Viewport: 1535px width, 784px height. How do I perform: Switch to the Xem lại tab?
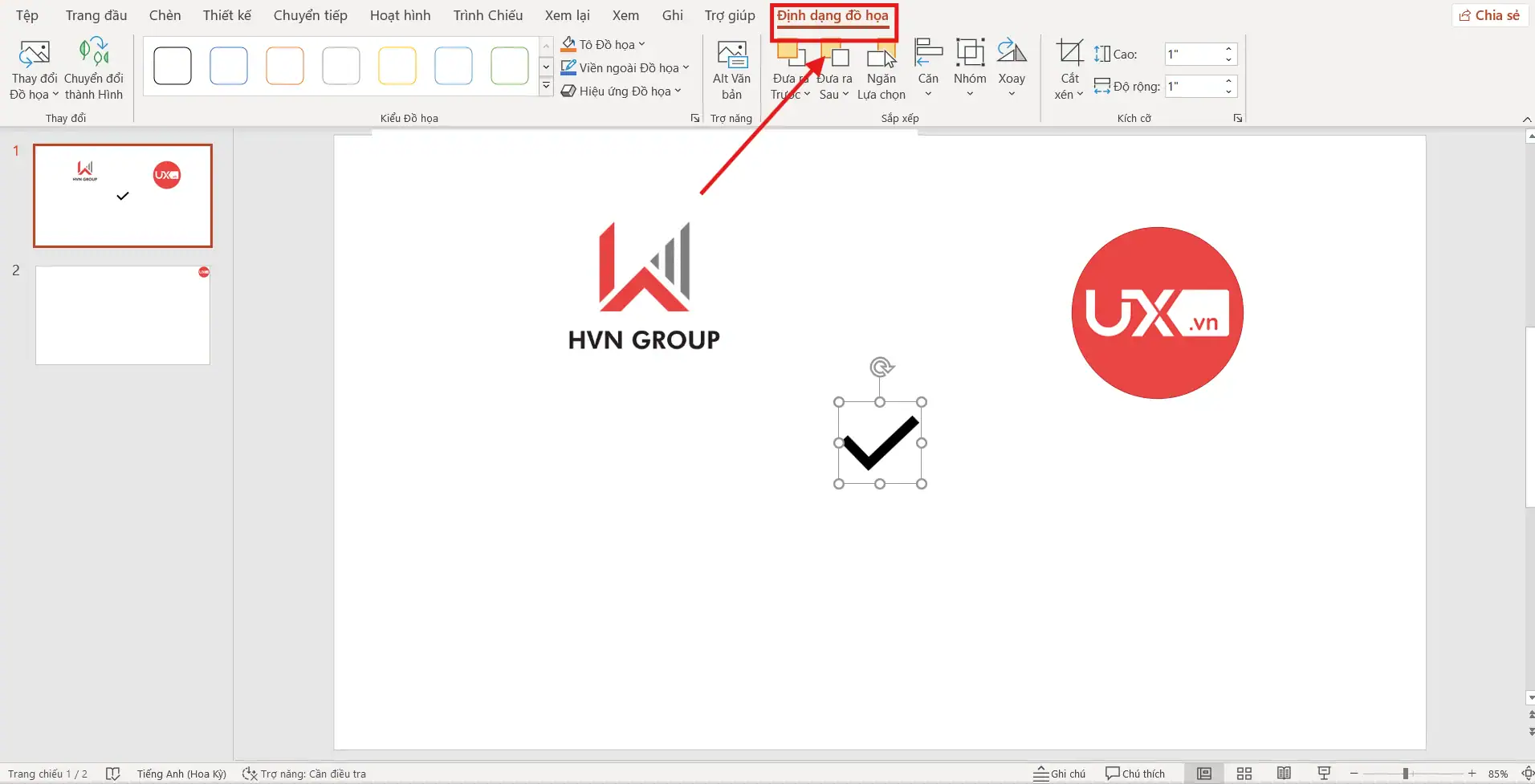coord(568,15)
